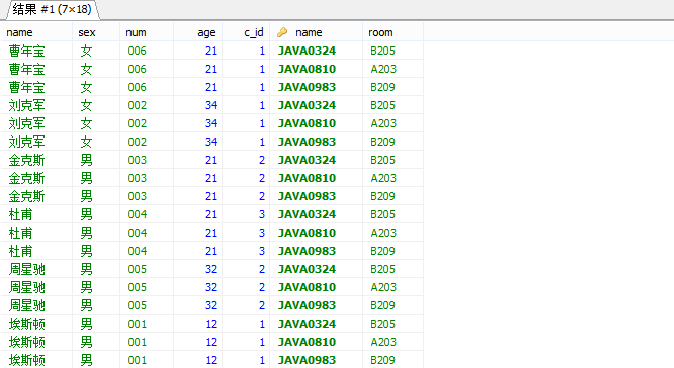Click 男 in 金克斯's JAVA0324 row

pyautogui.click(x=86, y=160)
